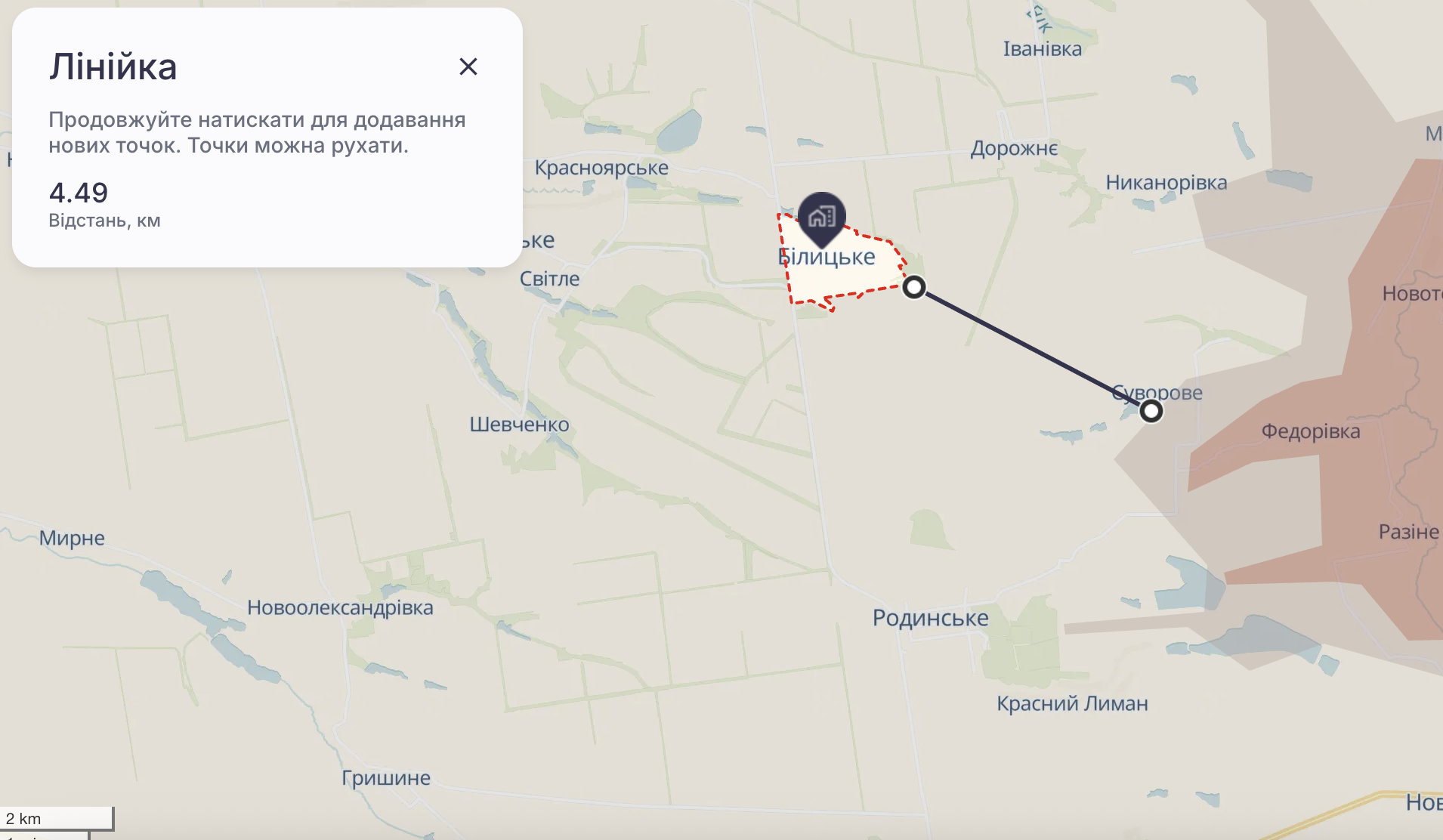Click the 2 km scale bar
Image resolution: width=1443 pixels, height=840 pixels.
point(57,819)
